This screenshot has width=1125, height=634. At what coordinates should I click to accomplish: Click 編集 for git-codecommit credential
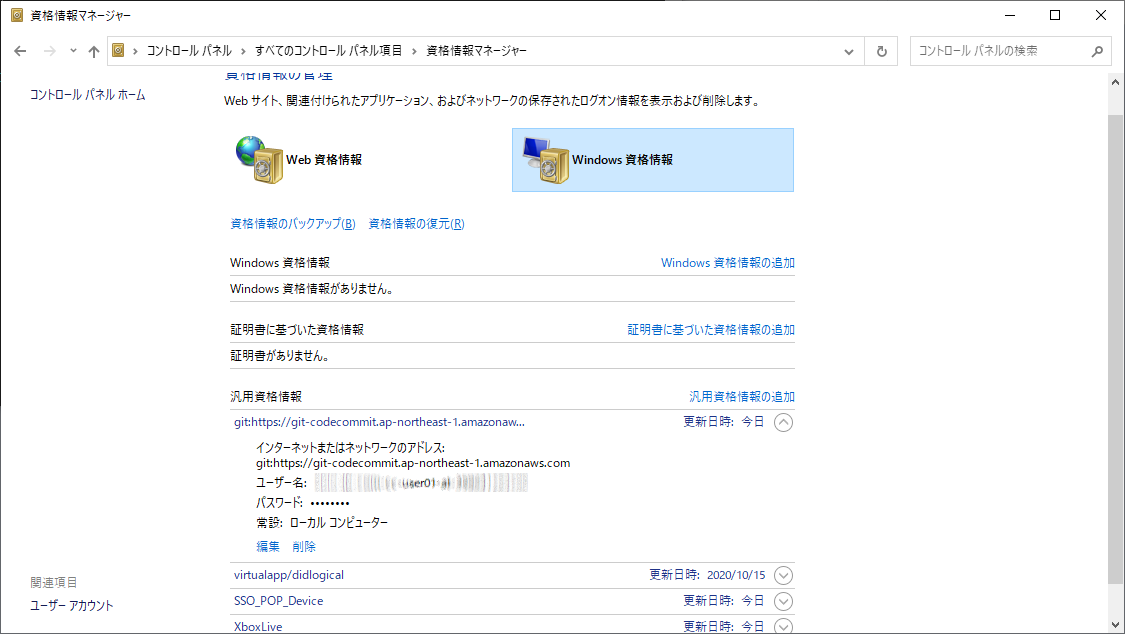pos(268,547)
